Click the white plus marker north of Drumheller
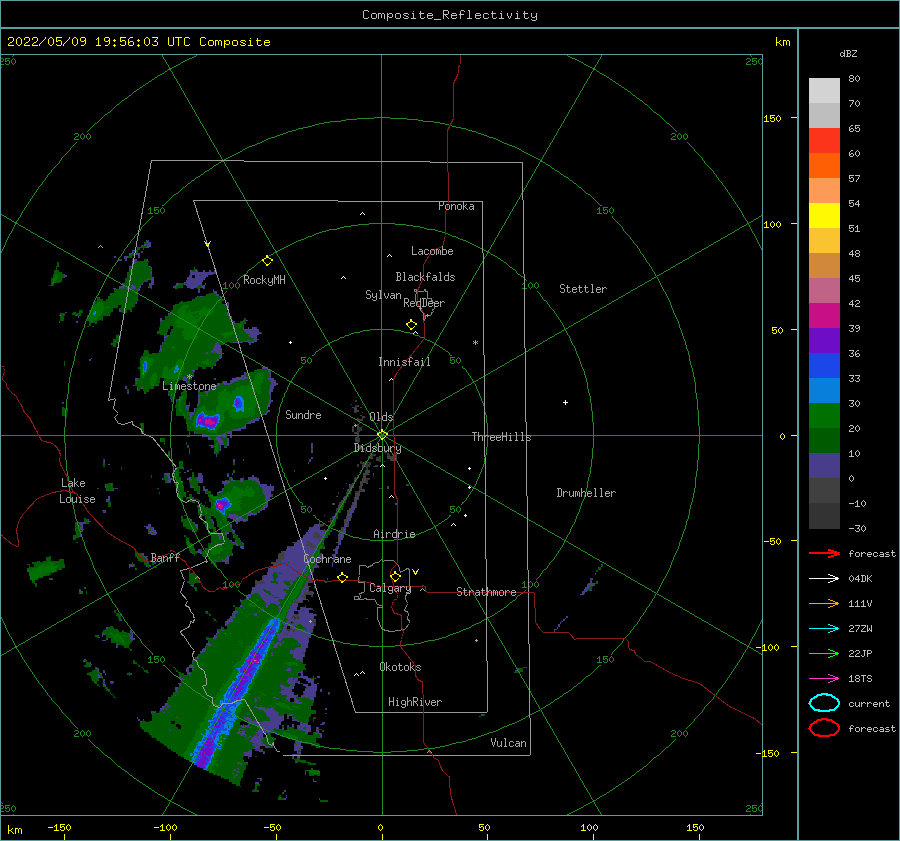Screen dimensions: 900x841 tap(565, 402)
